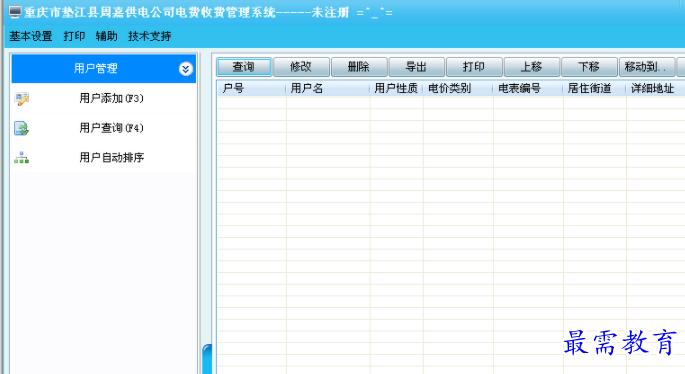Sort by 电价类别 column header

[458, 89]
